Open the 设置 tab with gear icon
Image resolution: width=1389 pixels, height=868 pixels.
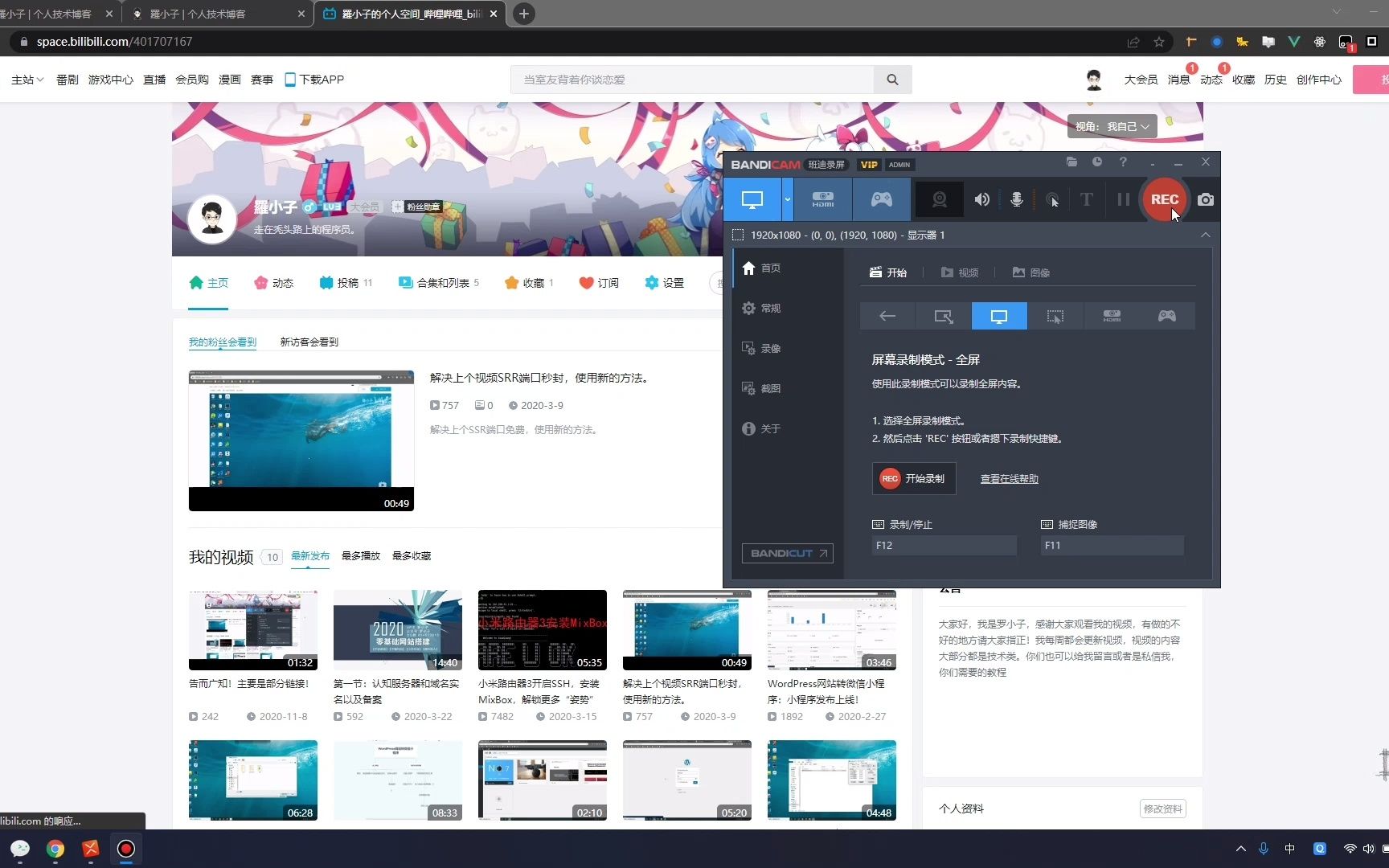click(664, 283)
